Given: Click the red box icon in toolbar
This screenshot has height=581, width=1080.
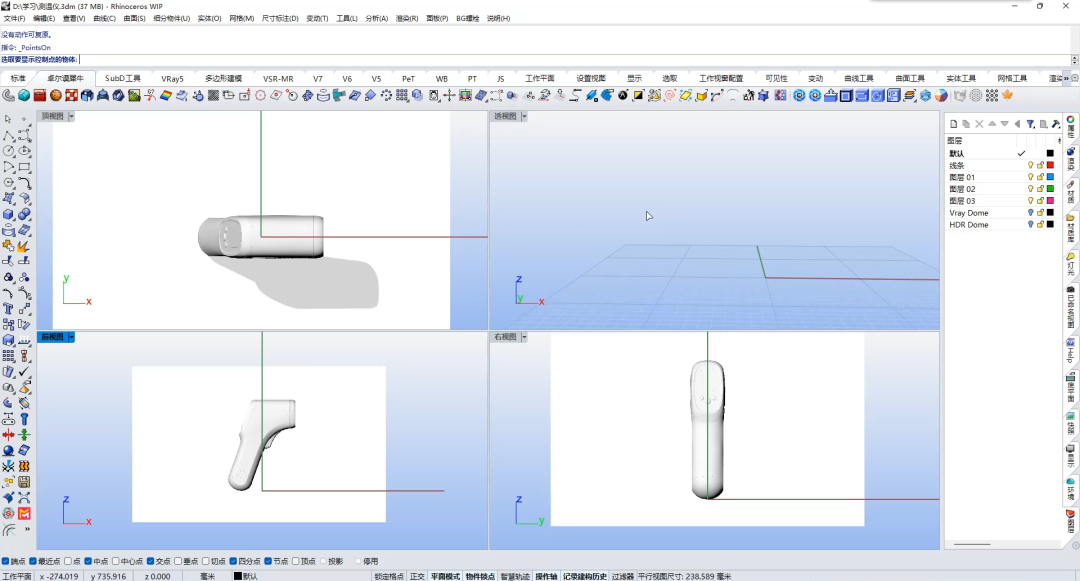Looking at the screenshot, I should coord(40,96).
